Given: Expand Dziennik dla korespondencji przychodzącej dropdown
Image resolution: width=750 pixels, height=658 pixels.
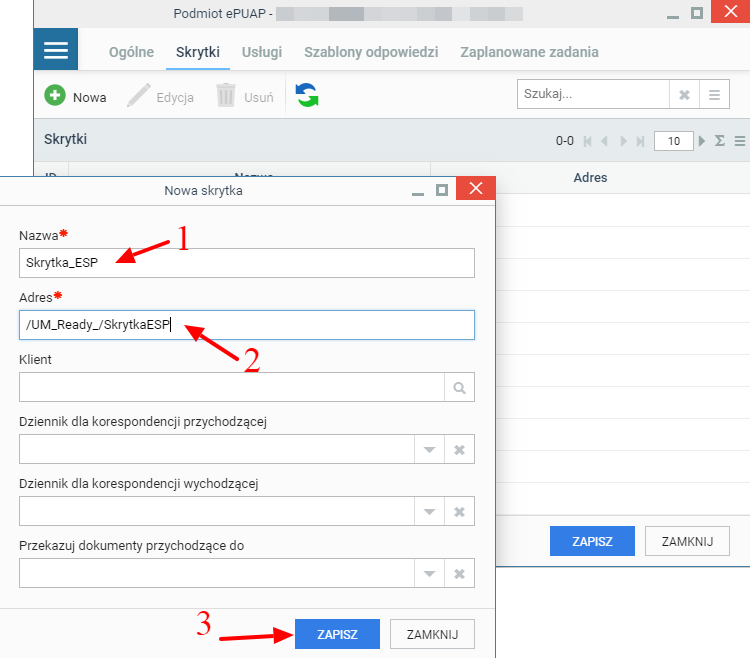Looking at the screenshot, I should pyautogui.click(x=429, y=450).
